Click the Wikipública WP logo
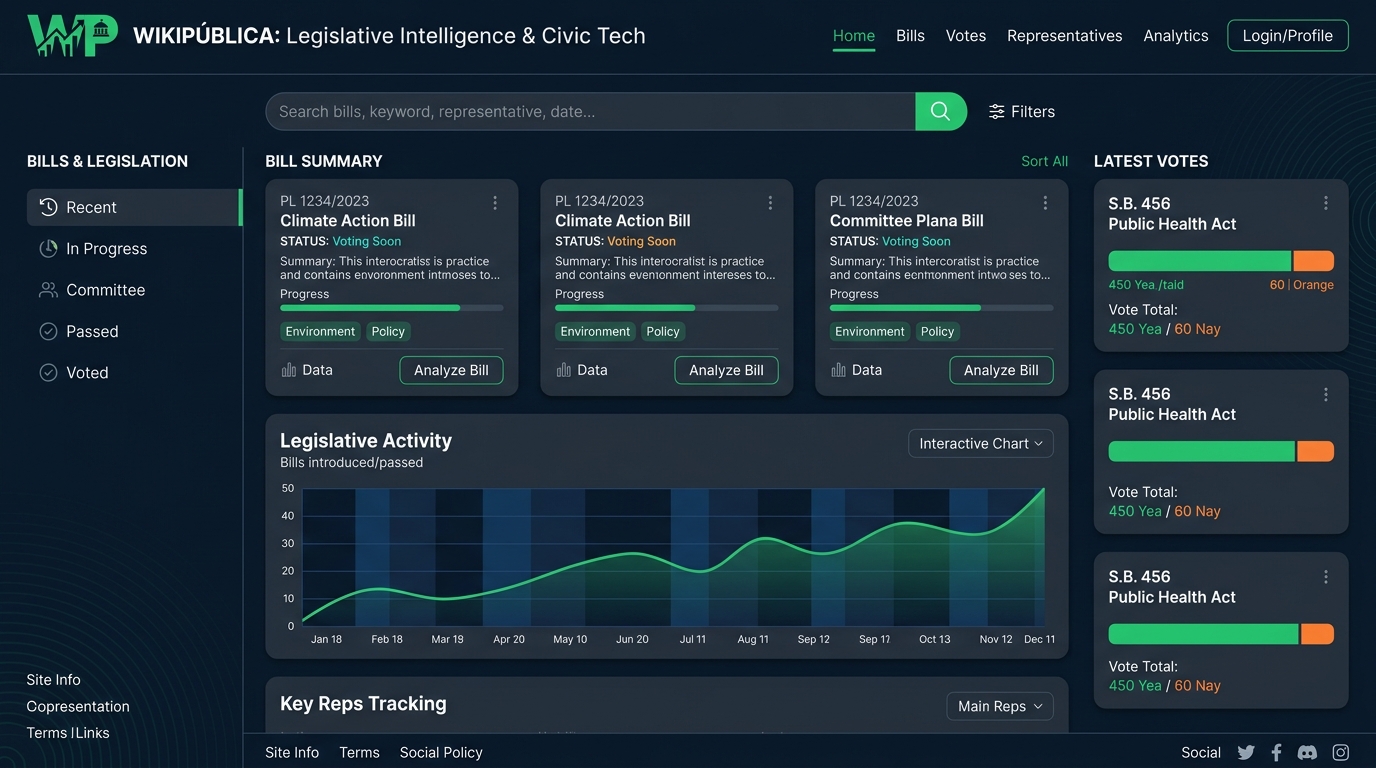The height and width of the screenshot is (768, 1376). (x=72, y=36)
